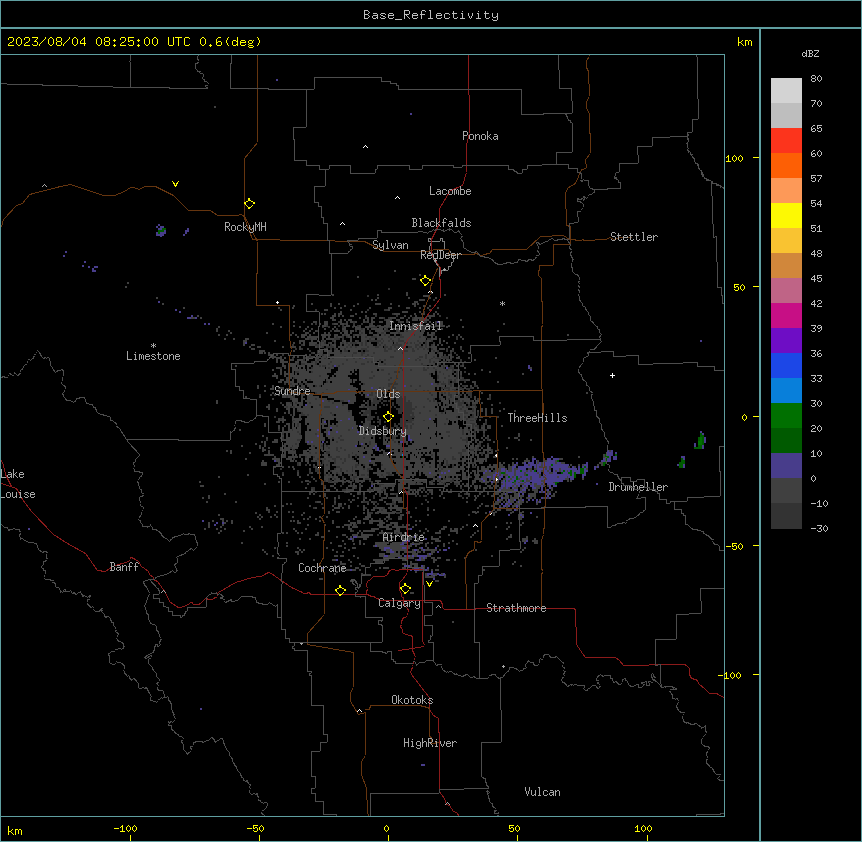Click the Airdrie city label
862x842 pixels.
point(404,538)
